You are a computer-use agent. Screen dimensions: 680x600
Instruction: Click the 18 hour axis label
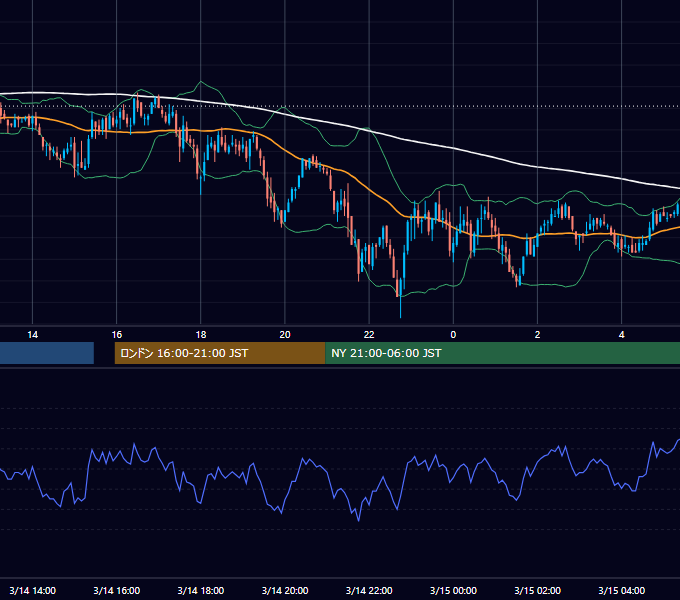point(201,335)
